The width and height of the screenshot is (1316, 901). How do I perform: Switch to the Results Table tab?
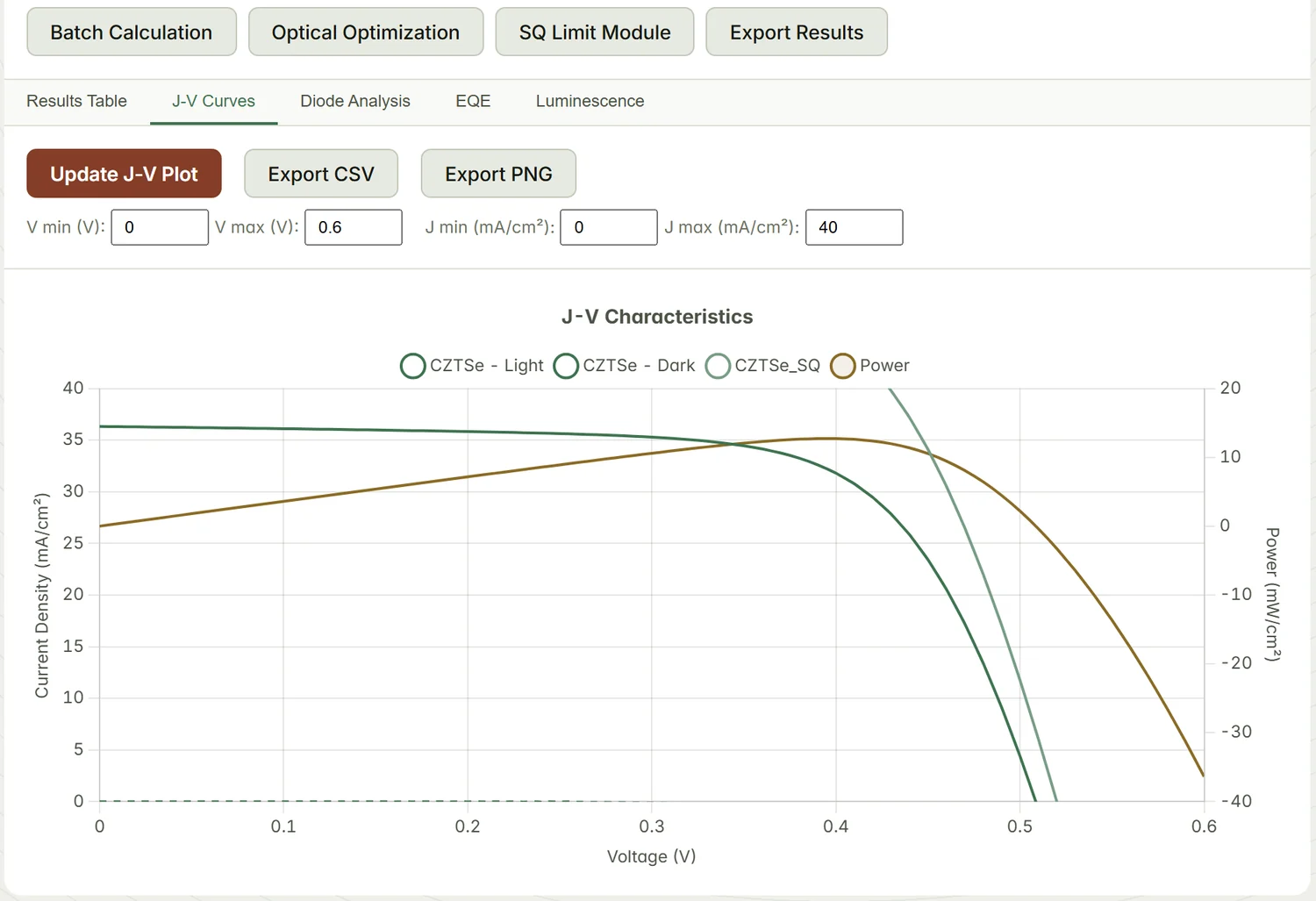(x=76, y=101)
